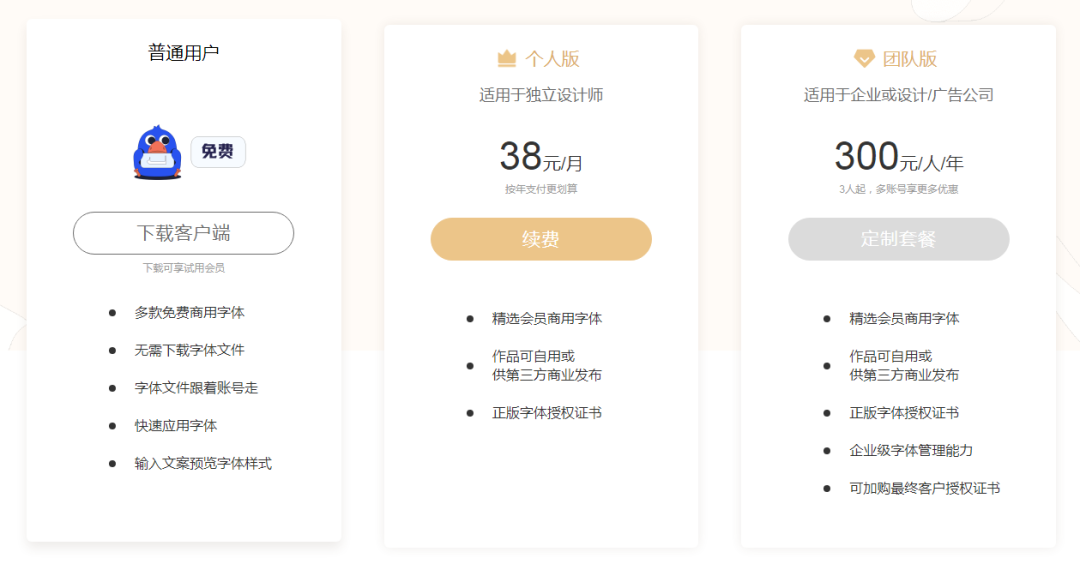
Task: Click 按年支付更划算 note under price
Action: pos(541,189)
